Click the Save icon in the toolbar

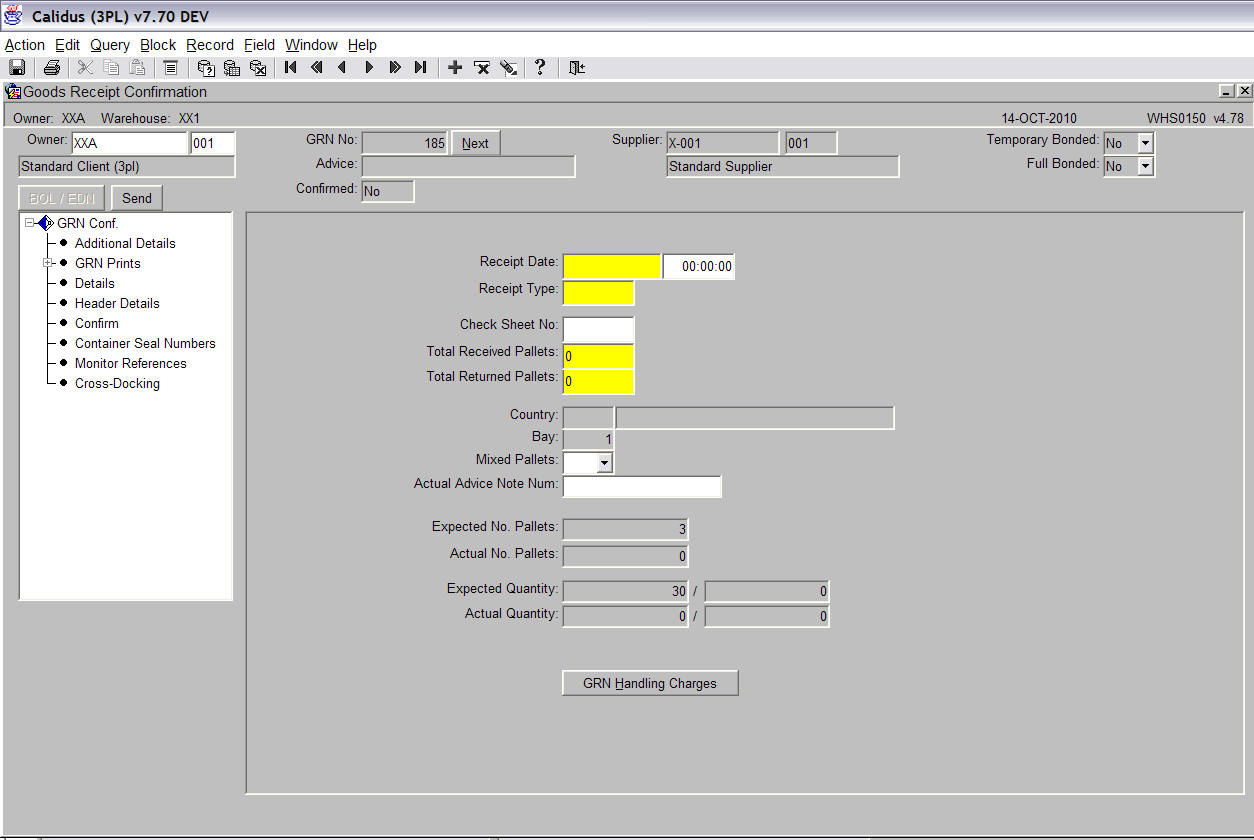(17, 68)
